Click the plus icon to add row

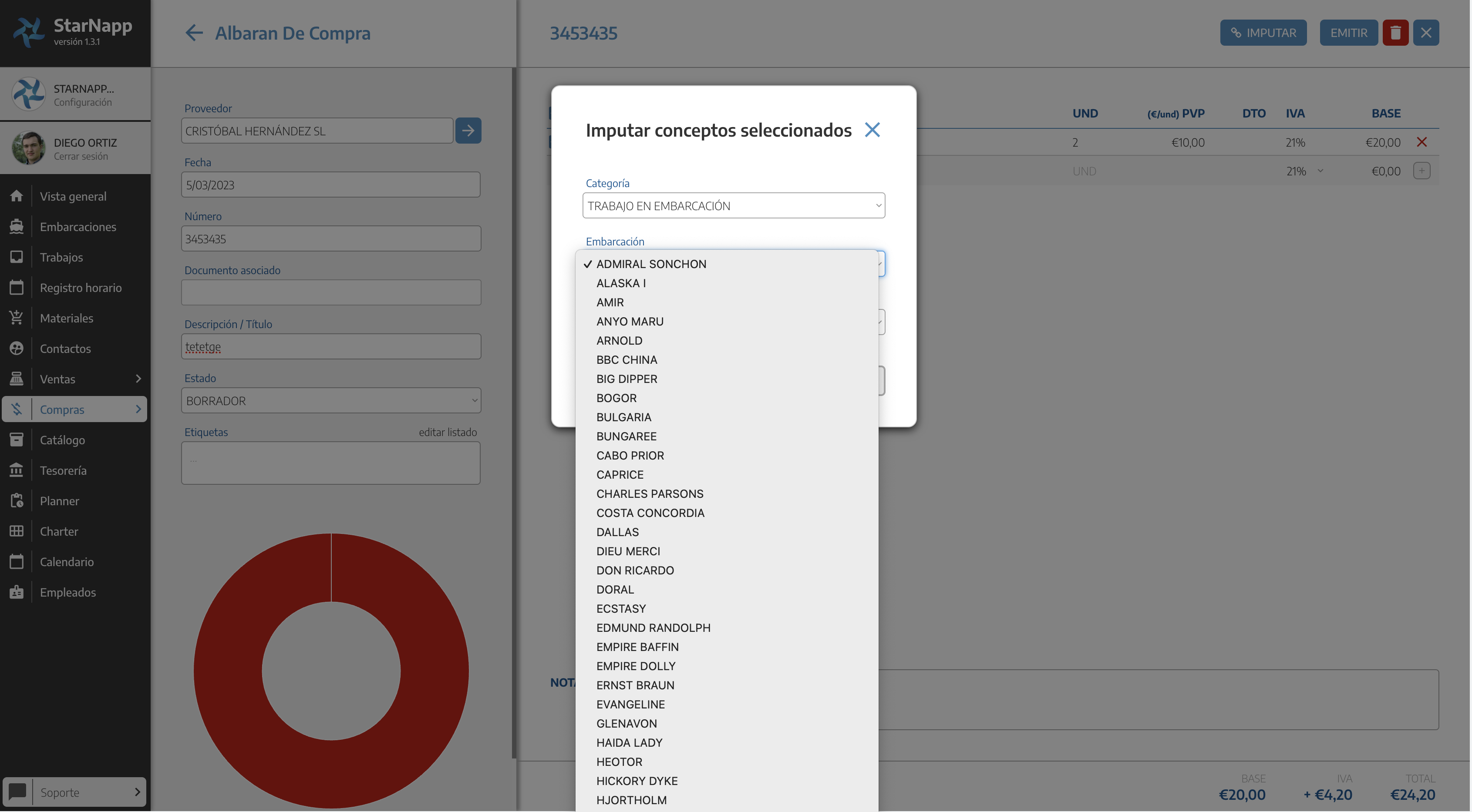(x=1422, y=171)
